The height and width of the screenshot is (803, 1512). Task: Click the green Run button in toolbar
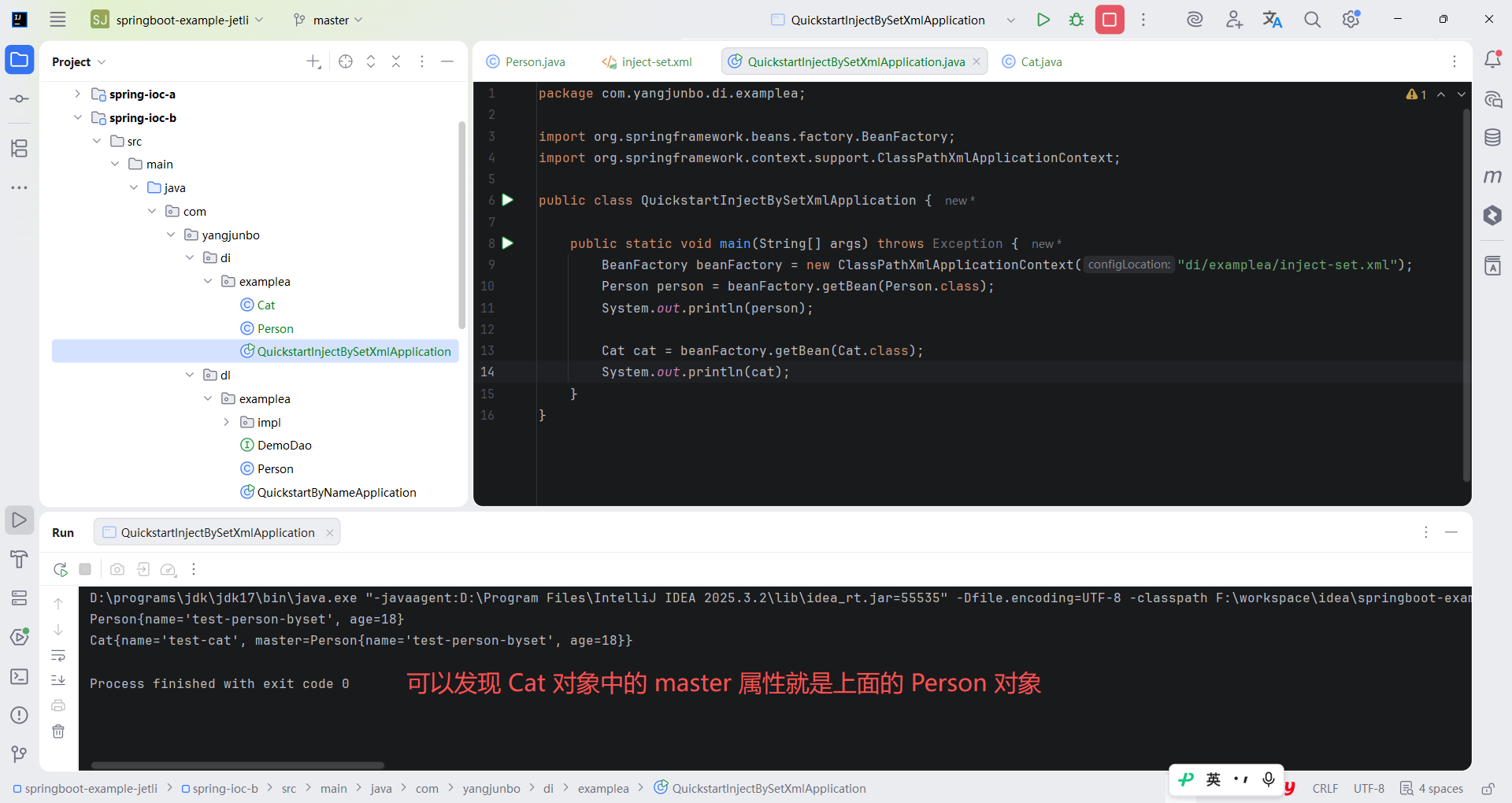1043,20
